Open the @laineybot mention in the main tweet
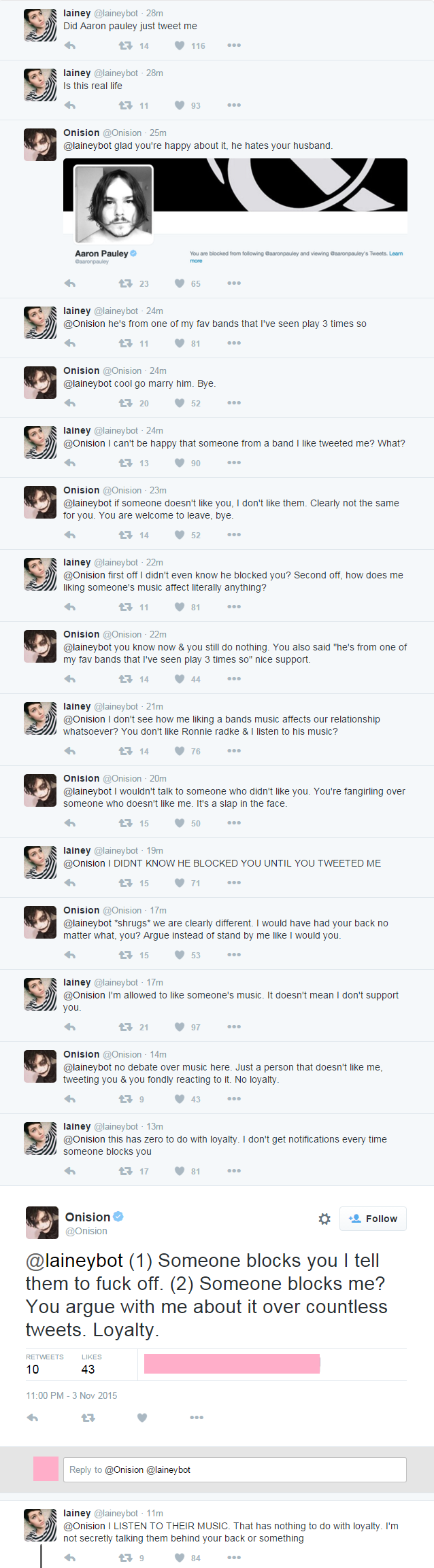 click(74, 1261)
